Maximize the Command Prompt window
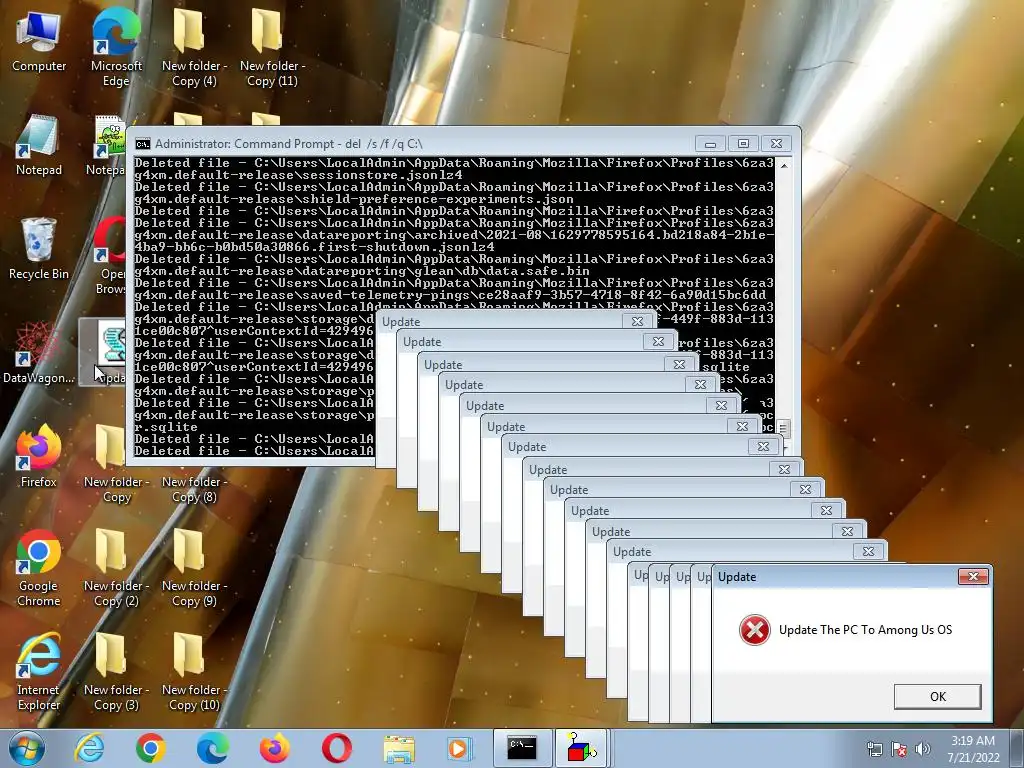 [743, 144]
